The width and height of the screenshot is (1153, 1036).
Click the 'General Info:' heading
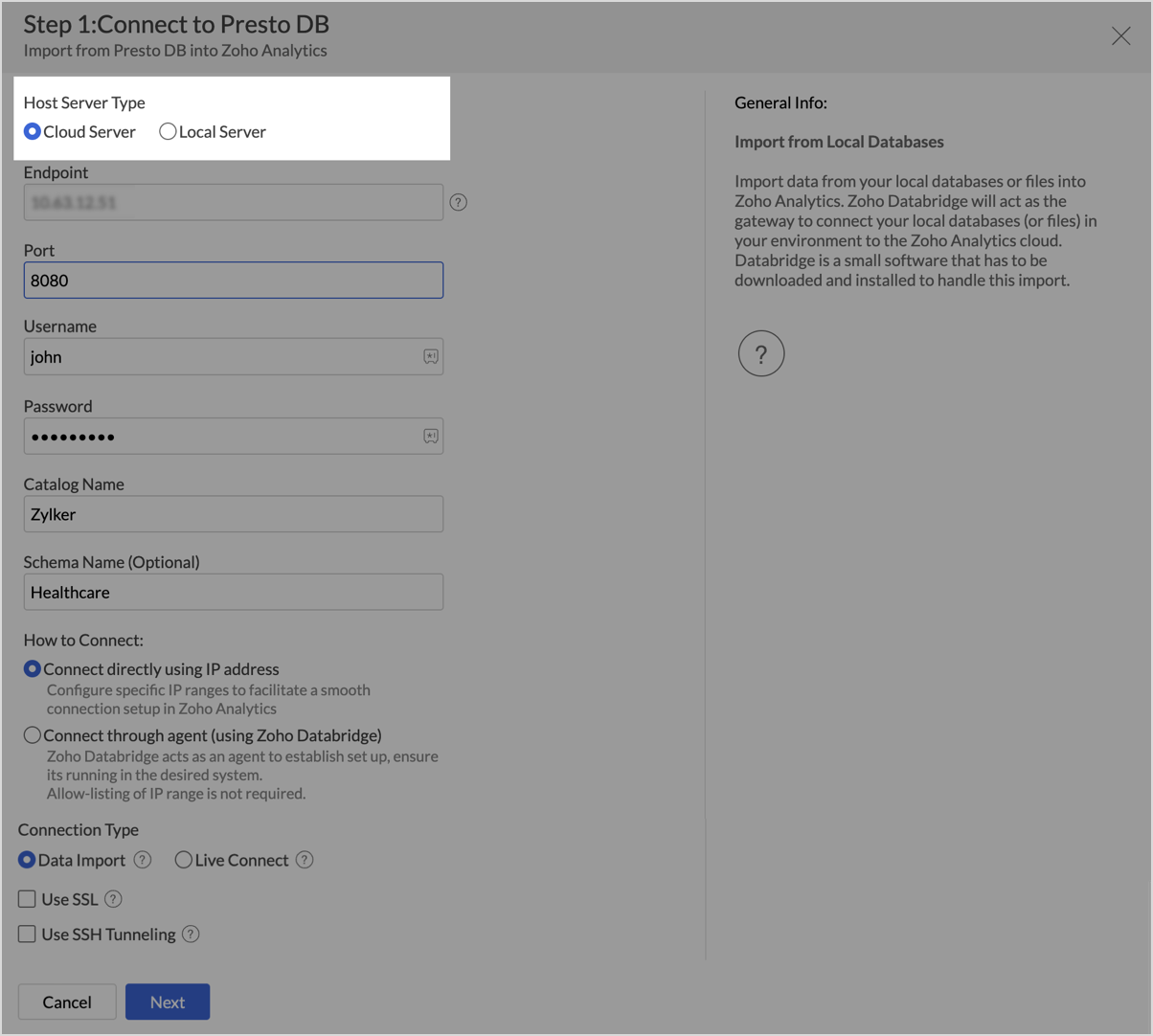click(780, 102)
